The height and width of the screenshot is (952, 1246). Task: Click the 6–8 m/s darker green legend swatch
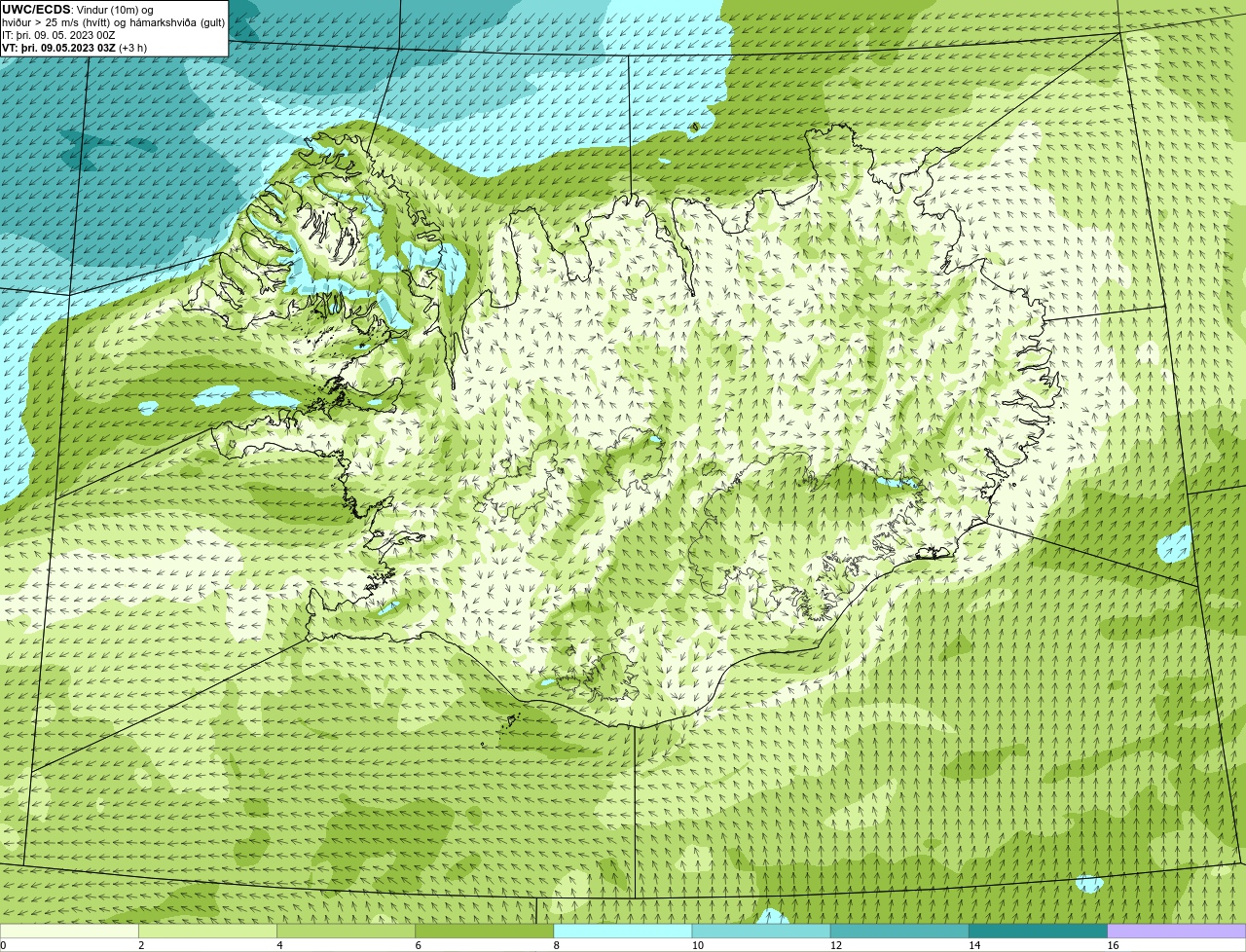pyautogui.click(x=485, y=932)
